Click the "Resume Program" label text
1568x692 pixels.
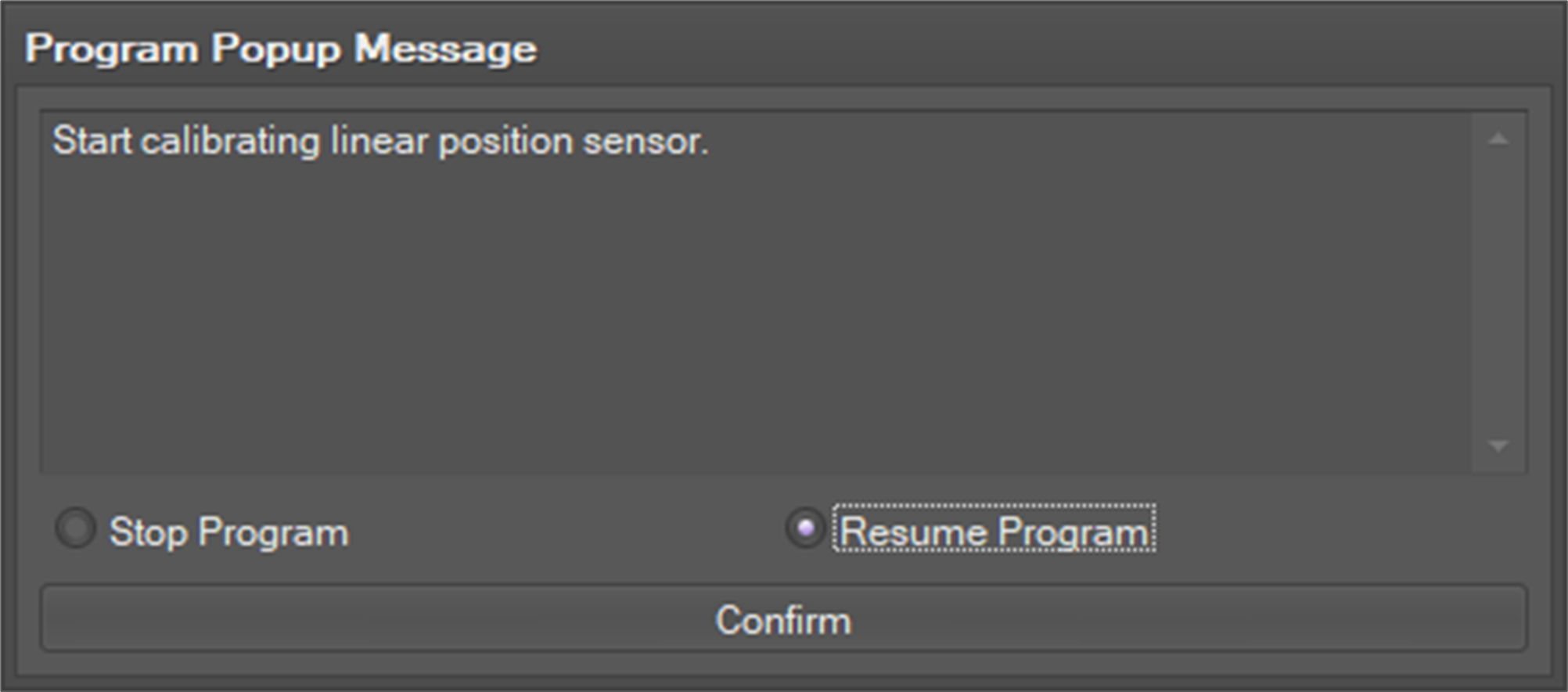pyautogui.click(x=994, y=532)
